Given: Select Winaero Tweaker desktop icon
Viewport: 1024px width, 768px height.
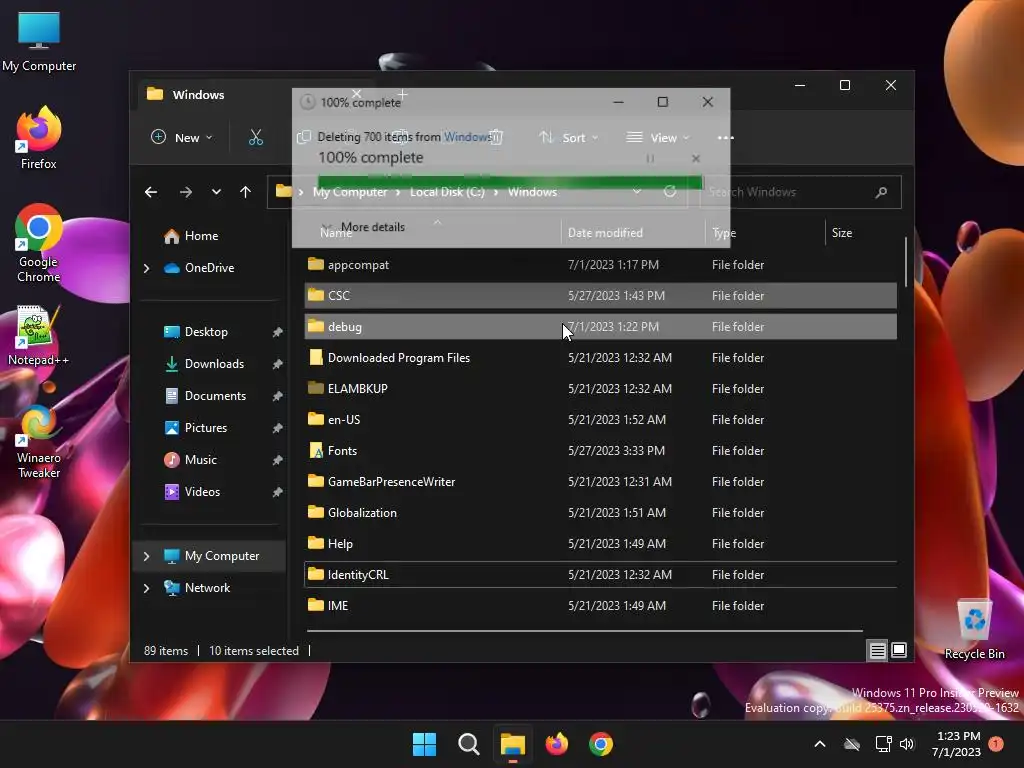Looking at the screenshot, I should click(x=39, y=441).
